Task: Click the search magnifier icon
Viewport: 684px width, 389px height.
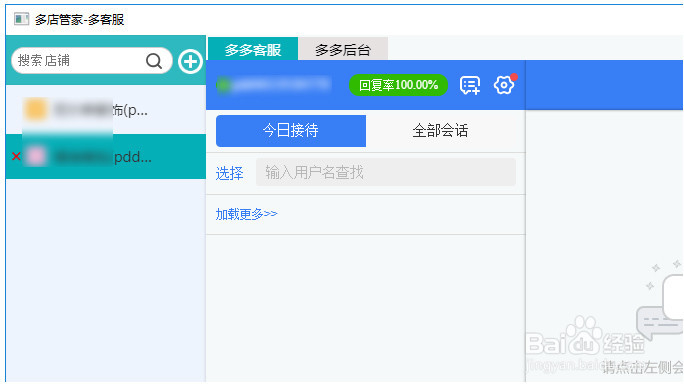Action: (154, 61)
